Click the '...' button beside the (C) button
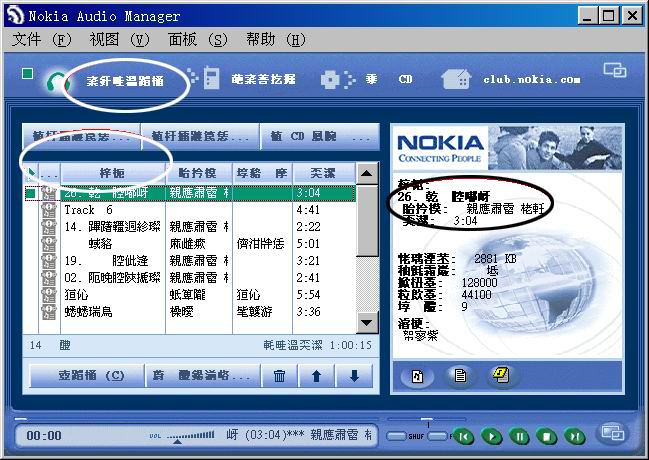 (203, 376)
